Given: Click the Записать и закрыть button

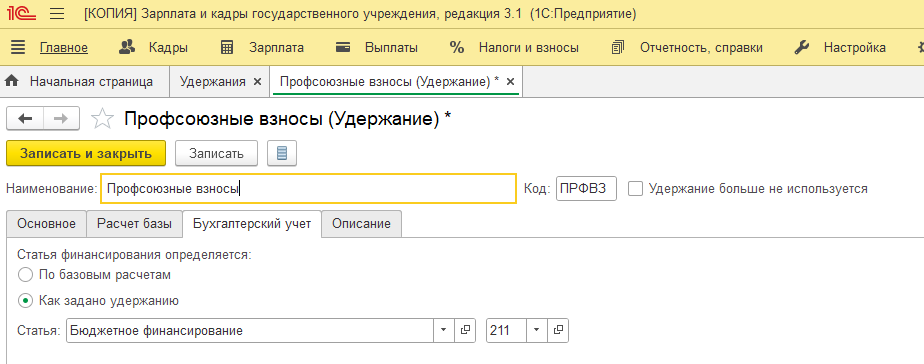Looking at the screenshot, I should coord(86,153).
